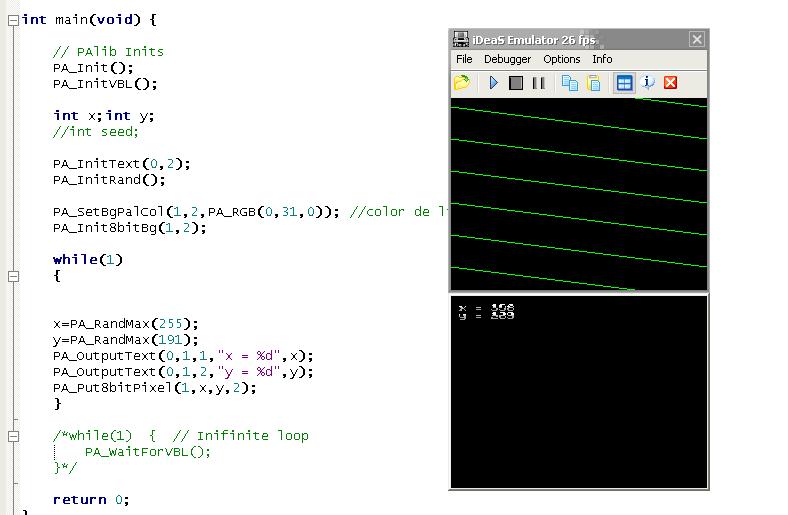
Task: Click the Paste clipboard icon in toolbar
Action: 593,83
